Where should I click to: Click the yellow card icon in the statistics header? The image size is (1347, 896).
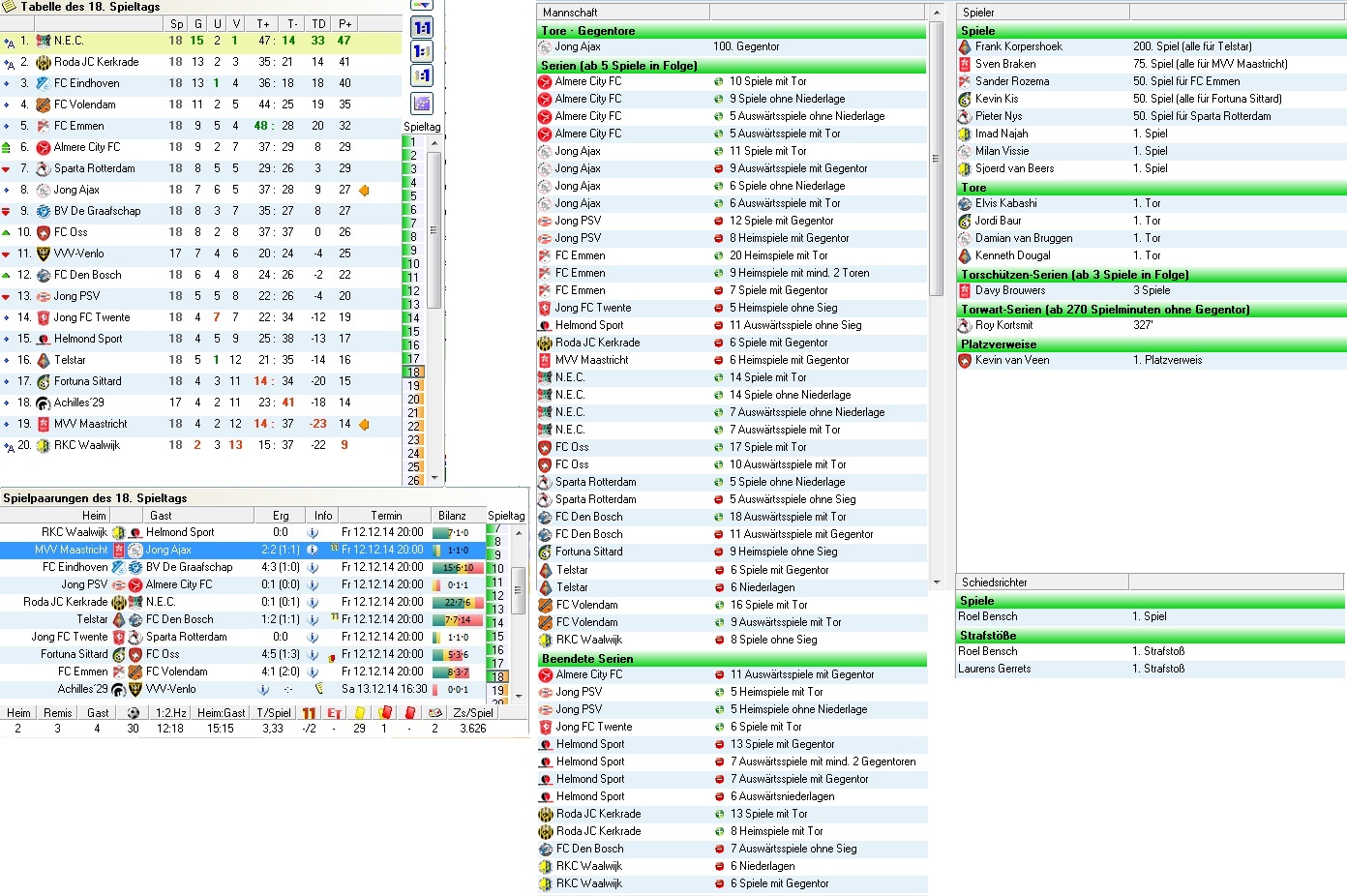[359, 713]
